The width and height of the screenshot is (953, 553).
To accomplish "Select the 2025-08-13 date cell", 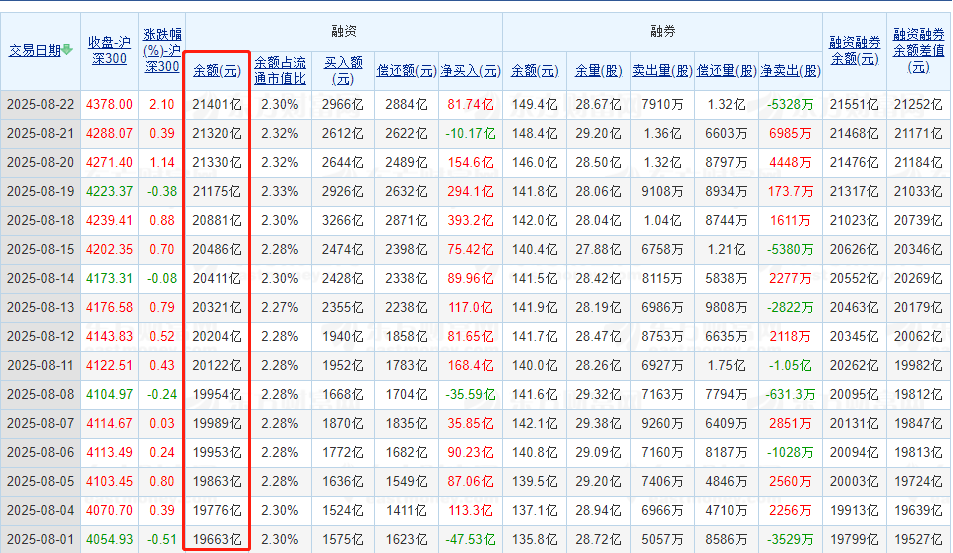I will tap(40, 307).
